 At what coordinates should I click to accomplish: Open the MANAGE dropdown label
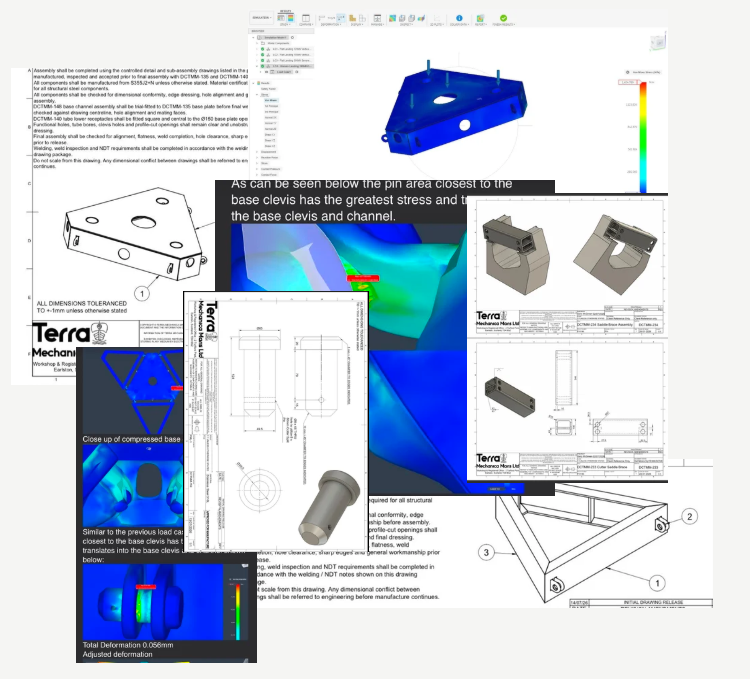377,24
